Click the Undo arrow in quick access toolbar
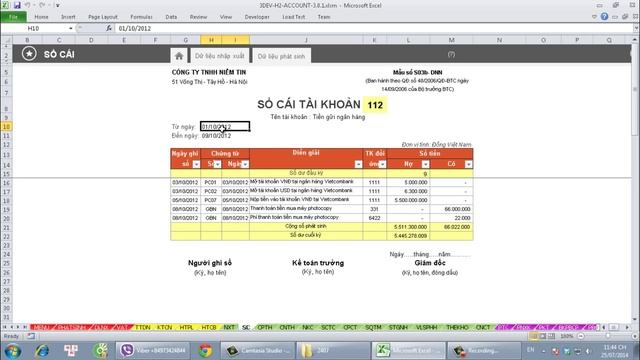Image resolution: width=640 pixels, height=360 pixels. (28, 5)
